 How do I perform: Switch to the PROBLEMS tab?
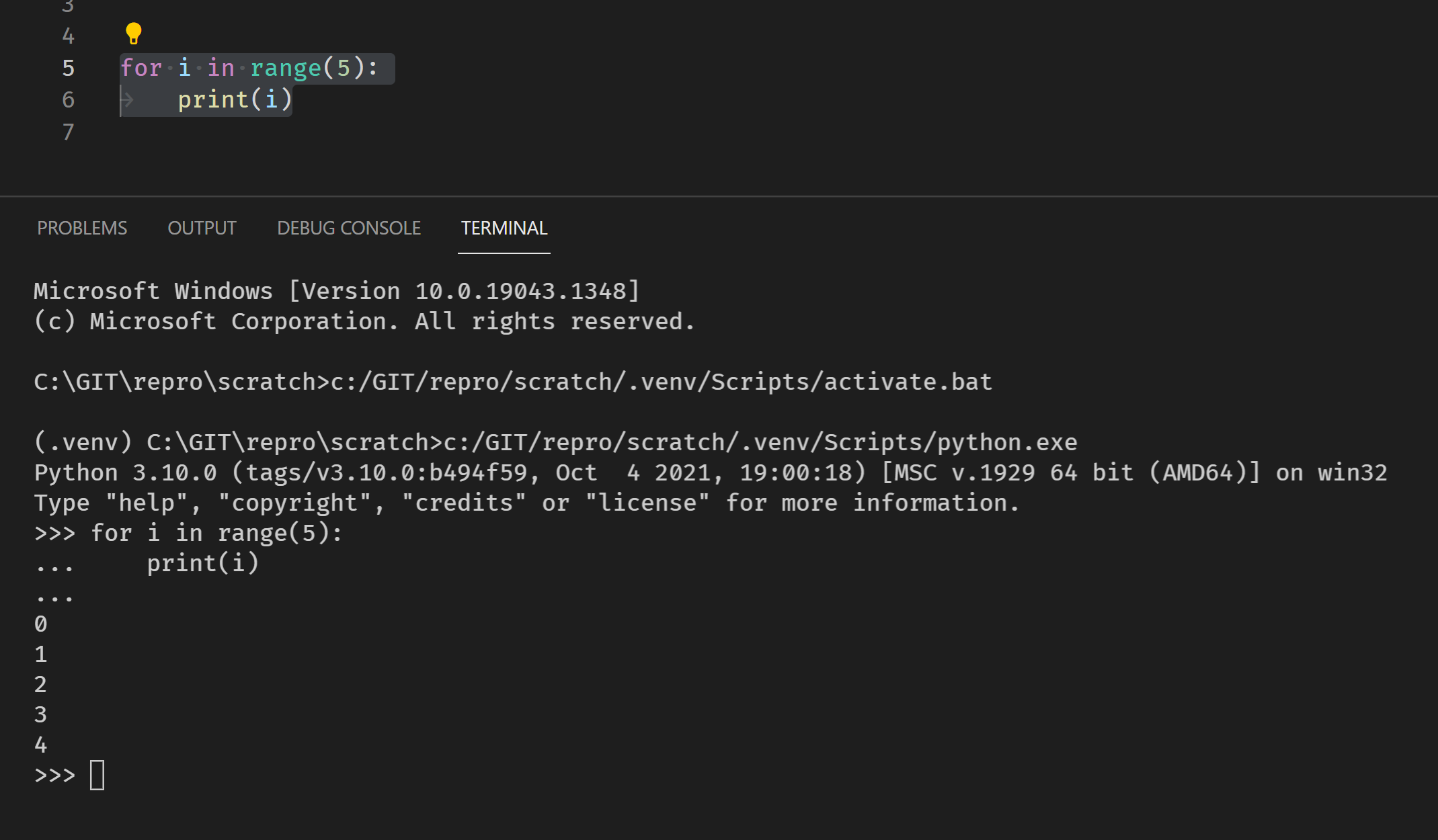tap(82, 228)
